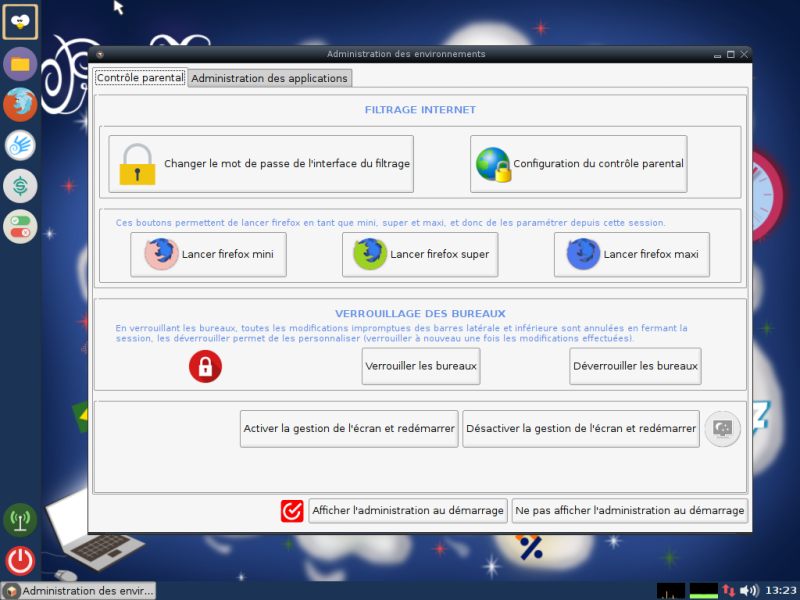Open the penguin menu icon at top of dock
The width and height of the screenshot is (800, 600).
pyautogui.click(x=20, y=22)
